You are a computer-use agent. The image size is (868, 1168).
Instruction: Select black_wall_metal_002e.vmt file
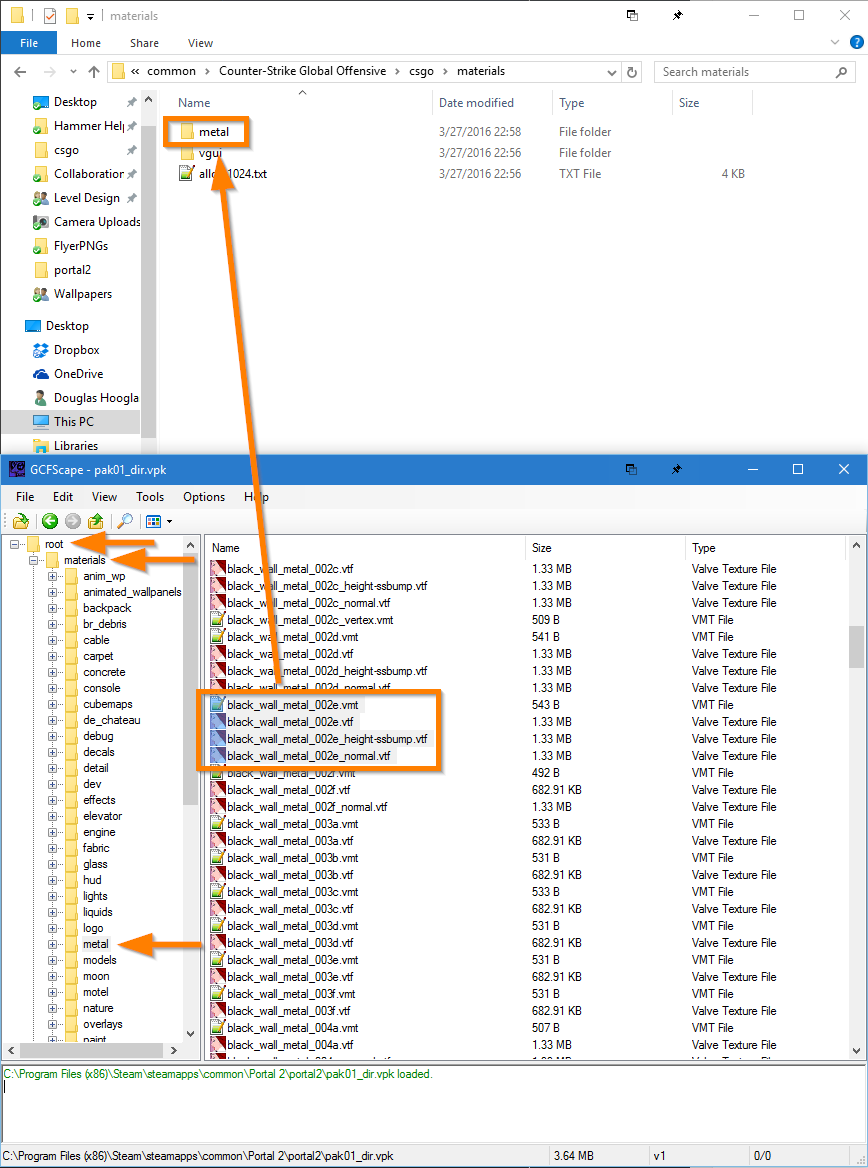pyautogui.click(x=292, y=705)
